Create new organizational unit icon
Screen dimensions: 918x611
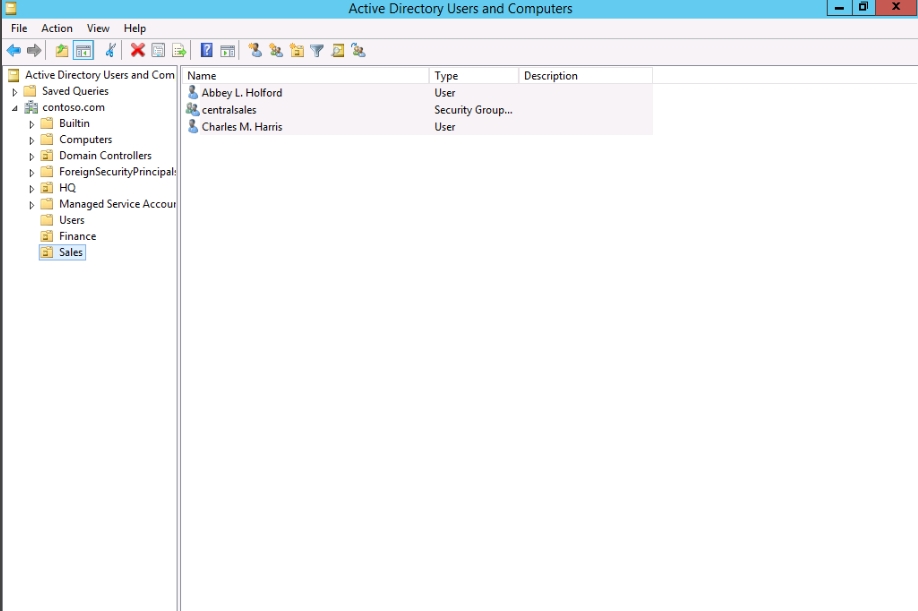297,51
